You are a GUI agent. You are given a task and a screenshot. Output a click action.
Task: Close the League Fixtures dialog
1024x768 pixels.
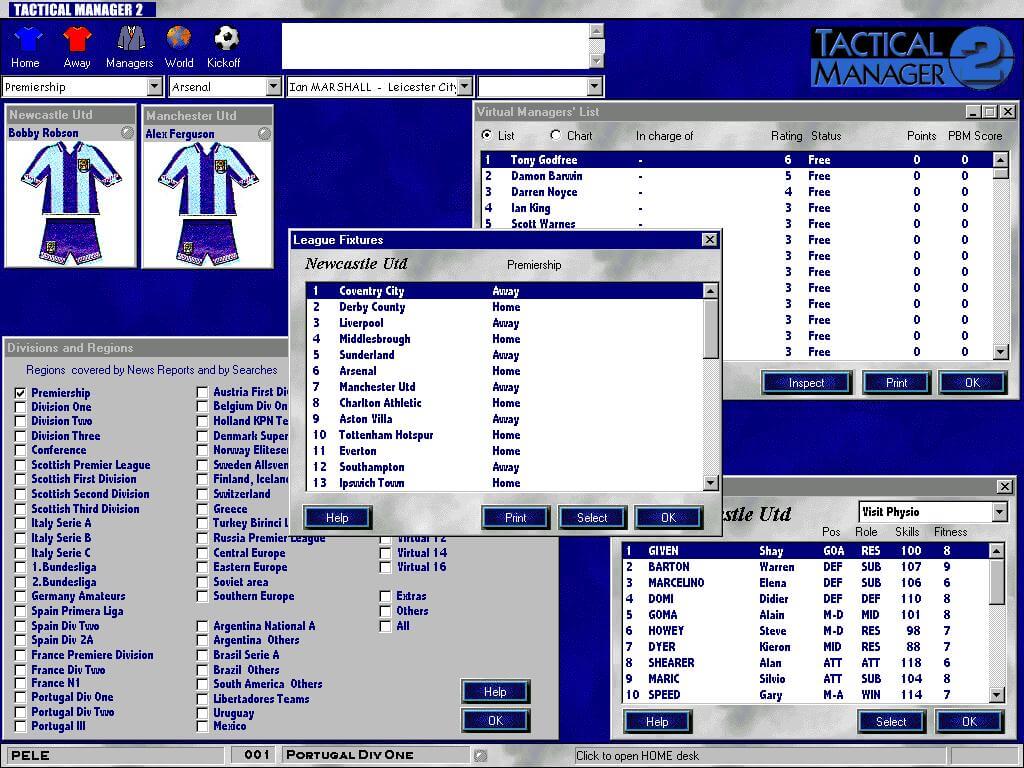pyautogui.click(x=710, y=240)
